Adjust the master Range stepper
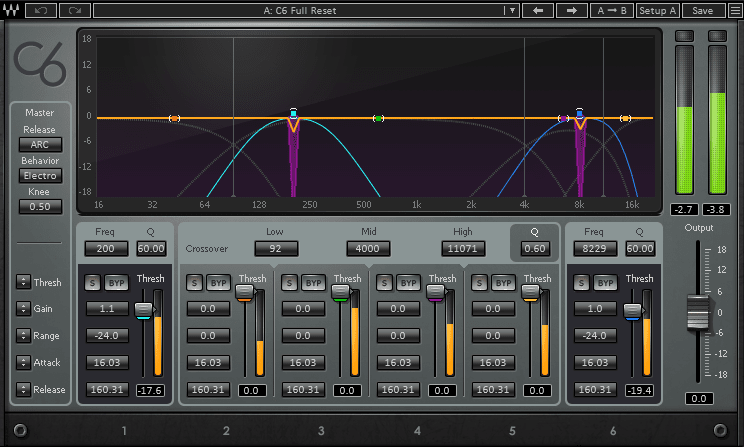The image size is (744, 447). pyautogui.click(x=23, y=335)
